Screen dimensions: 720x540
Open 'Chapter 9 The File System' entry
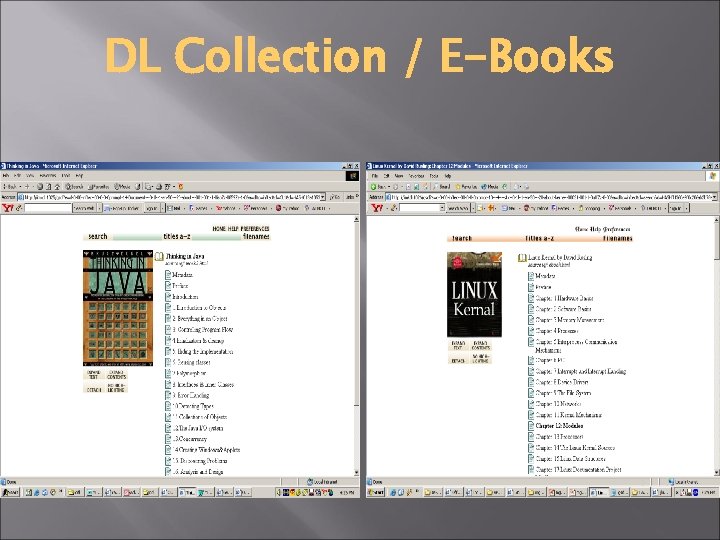click(x=563, y=393)
